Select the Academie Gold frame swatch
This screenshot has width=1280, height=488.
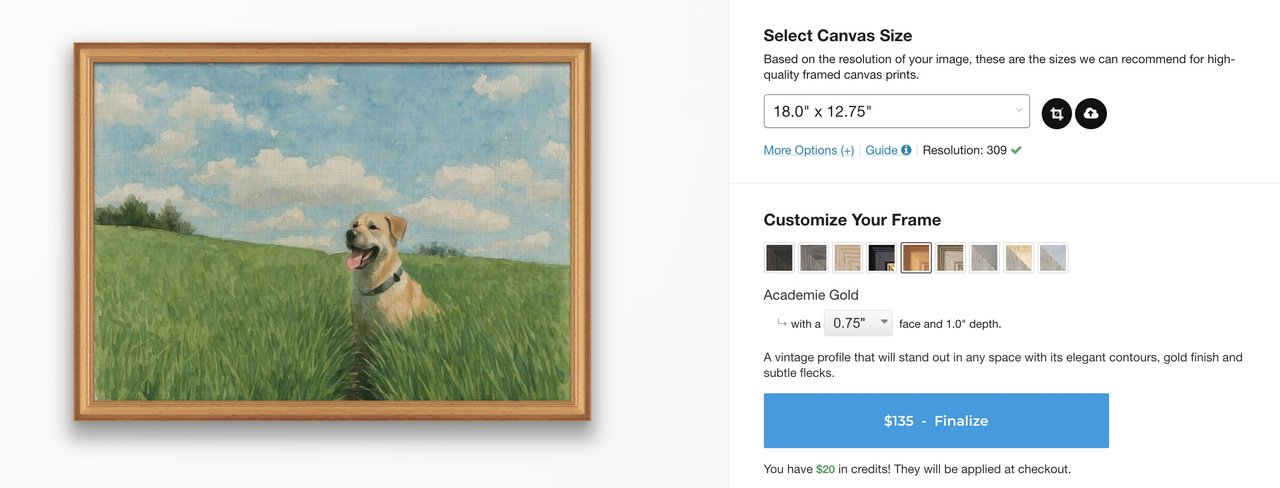pos(916,258)
